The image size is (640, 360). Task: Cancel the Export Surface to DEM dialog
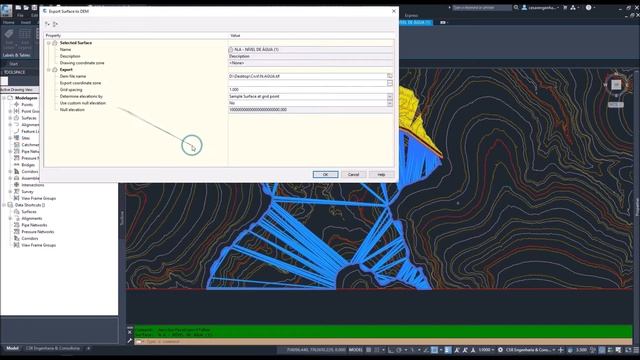pyautogui.click(x=353, y=174)
